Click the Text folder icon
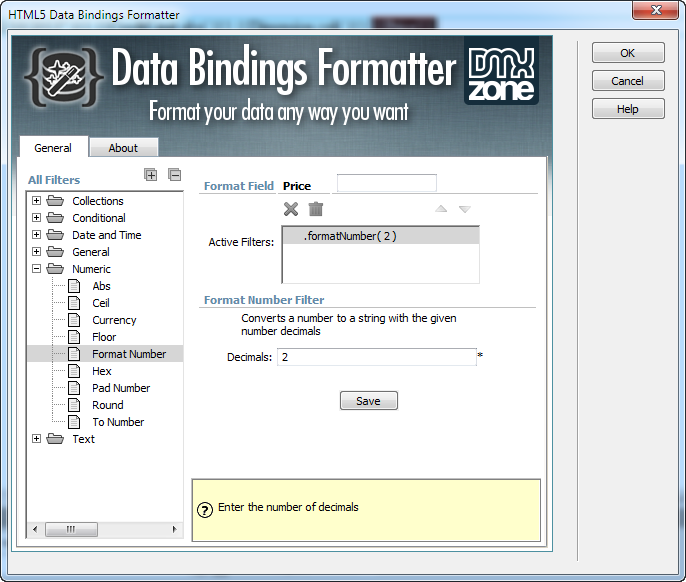Viewport: 686px width, 582px height. pos(55,439)
